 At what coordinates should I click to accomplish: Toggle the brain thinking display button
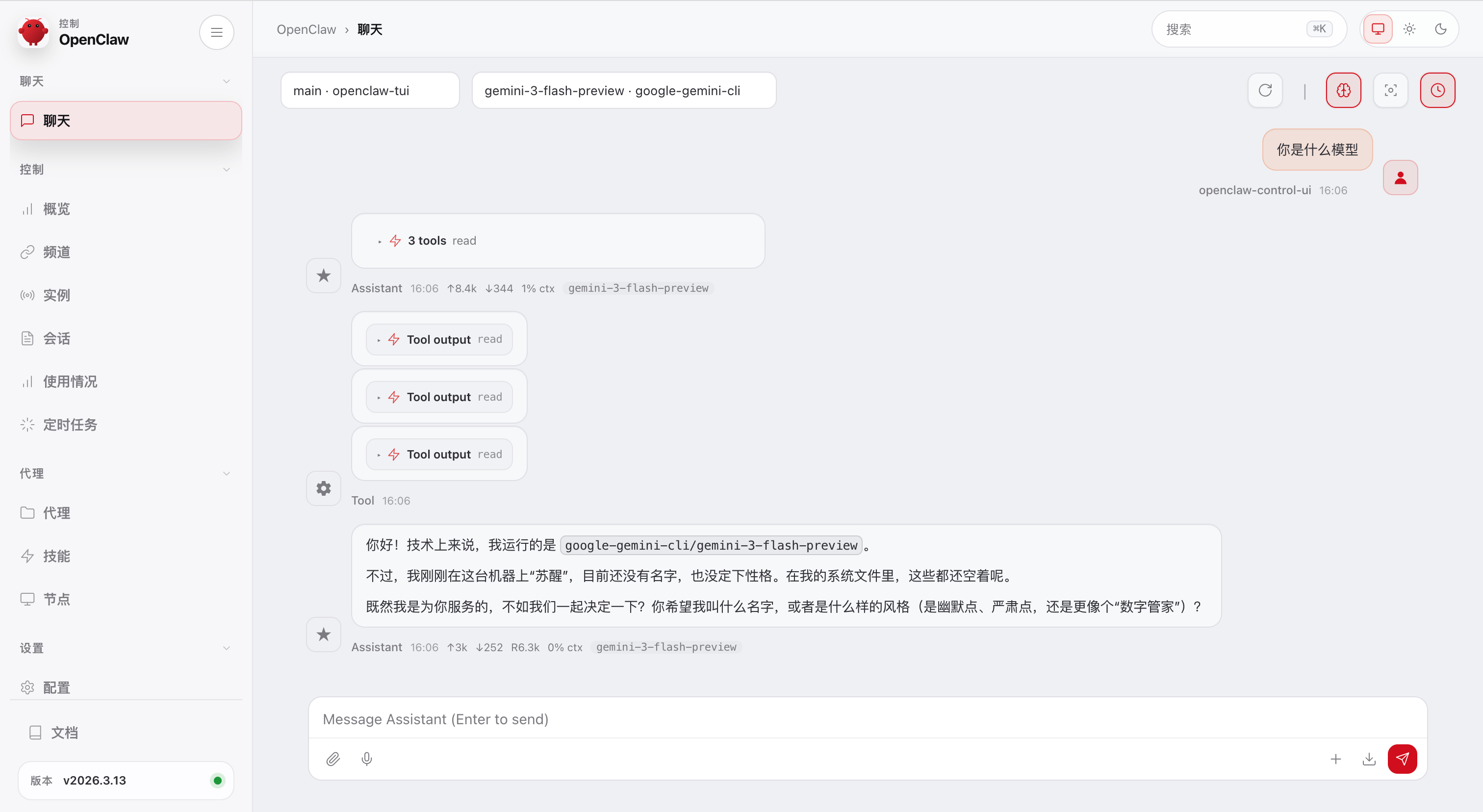pos(1343,90)
